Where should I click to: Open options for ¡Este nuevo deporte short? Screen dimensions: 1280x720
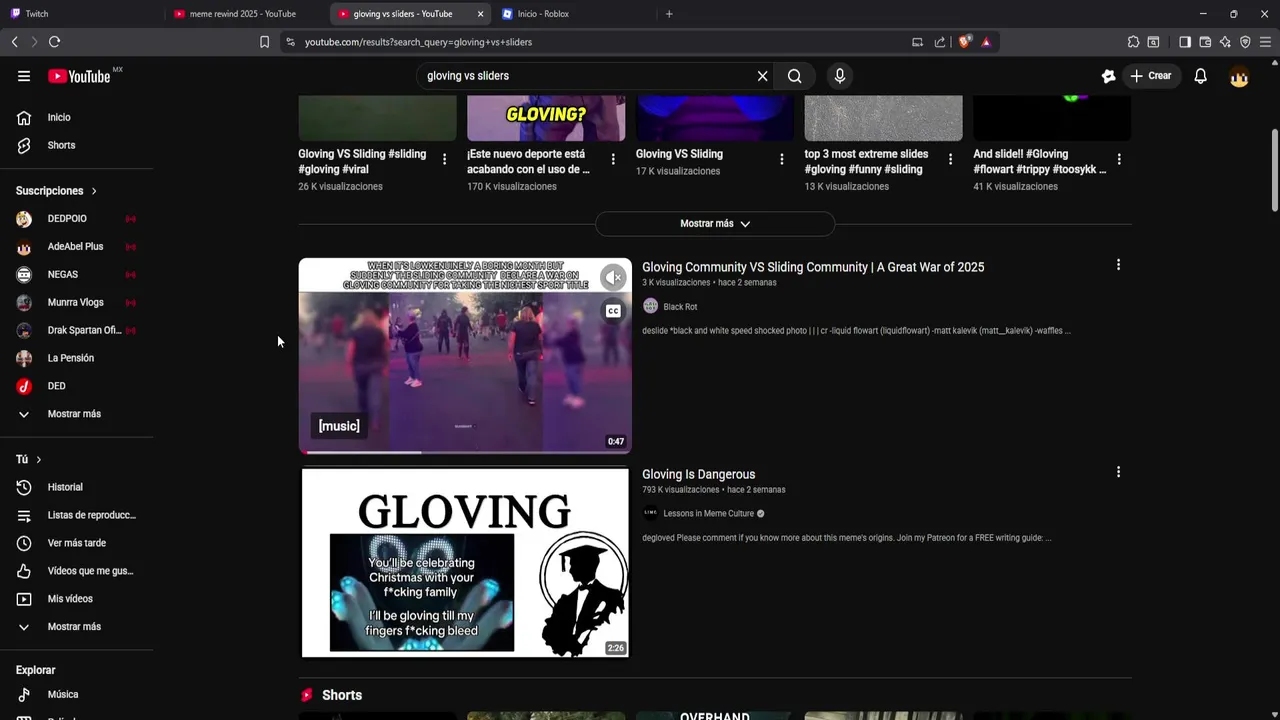click(613, 159)
